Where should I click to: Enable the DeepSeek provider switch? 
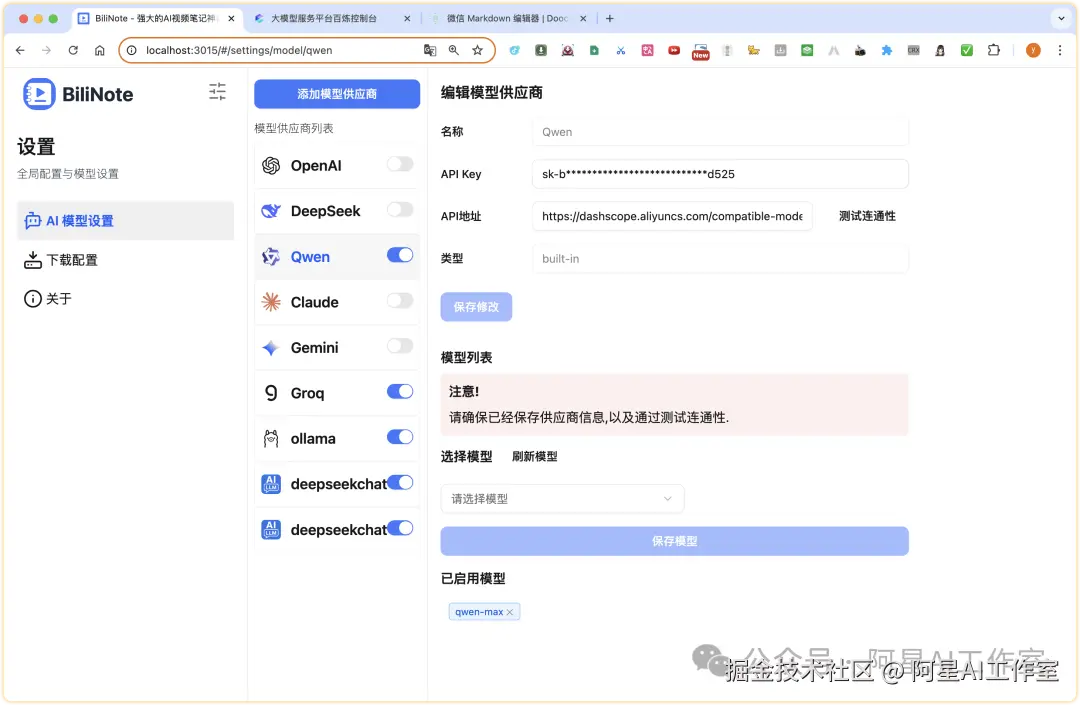tap(399, 209)
